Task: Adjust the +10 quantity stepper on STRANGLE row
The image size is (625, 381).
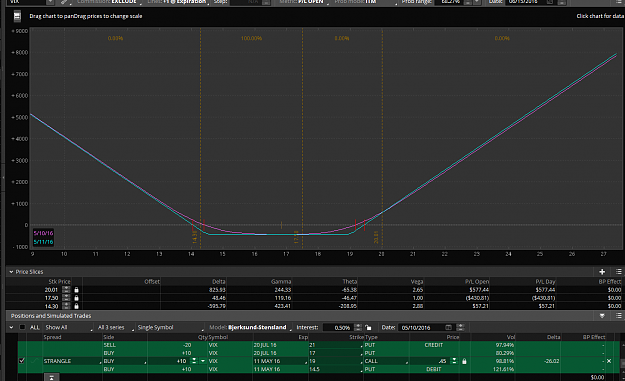Action: click(x=194, y=361)
